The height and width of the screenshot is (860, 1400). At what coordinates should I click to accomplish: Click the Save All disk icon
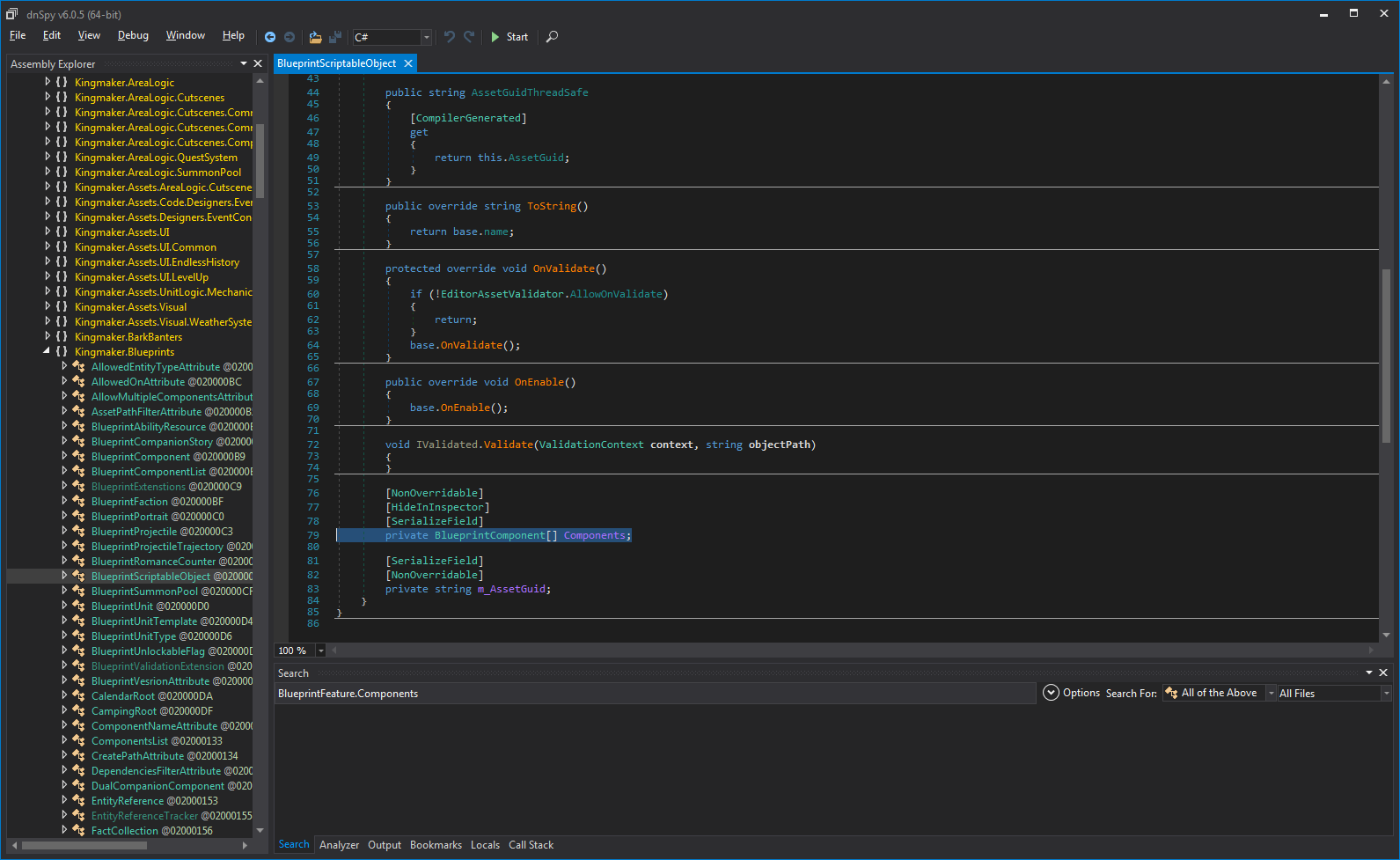(335, 37)
